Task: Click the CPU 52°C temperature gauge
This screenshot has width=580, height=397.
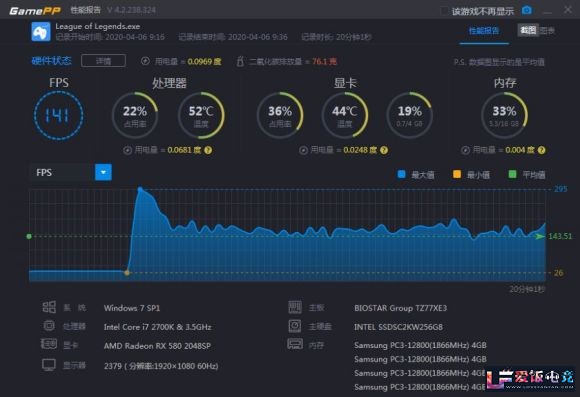Action: coord(201,115)
